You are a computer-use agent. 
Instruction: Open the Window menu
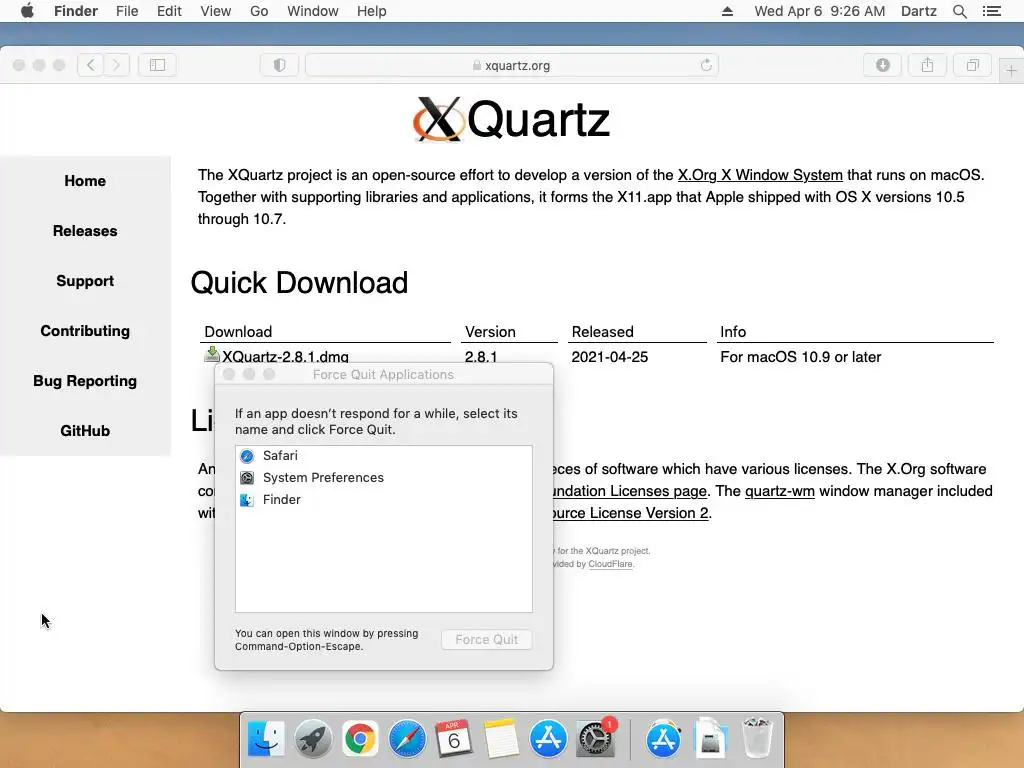tap(313, 11)
